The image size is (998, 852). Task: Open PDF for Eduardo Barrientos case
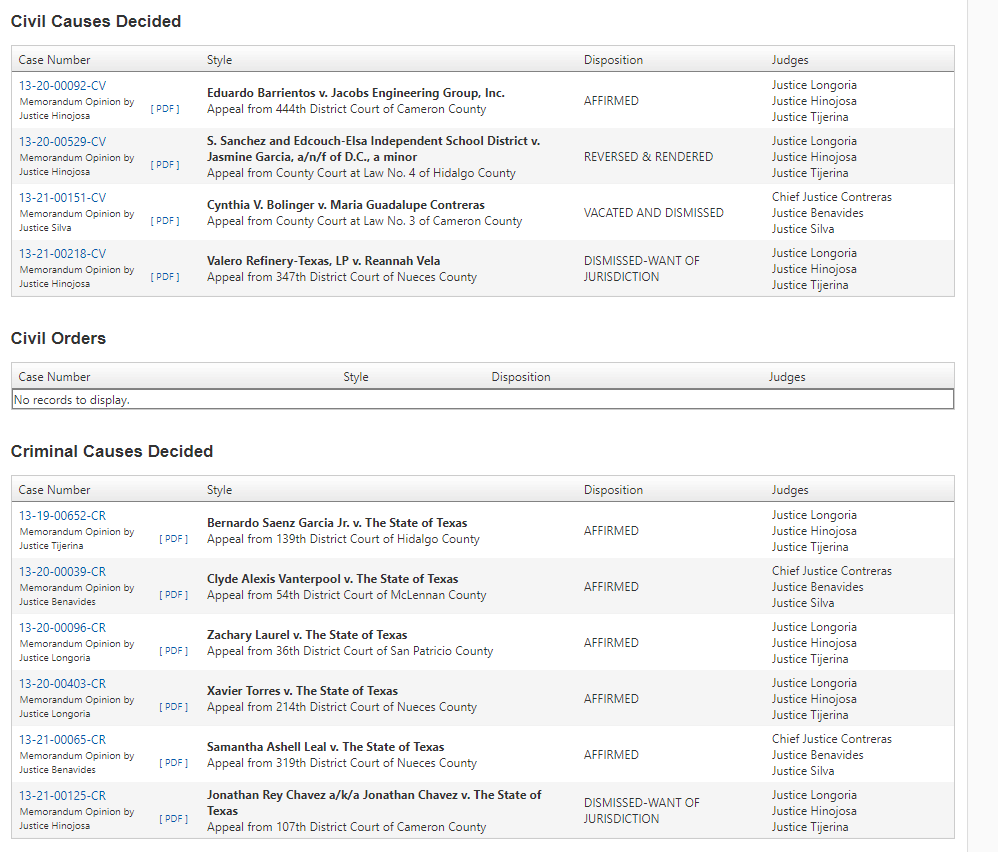click(x=165, y=109)
